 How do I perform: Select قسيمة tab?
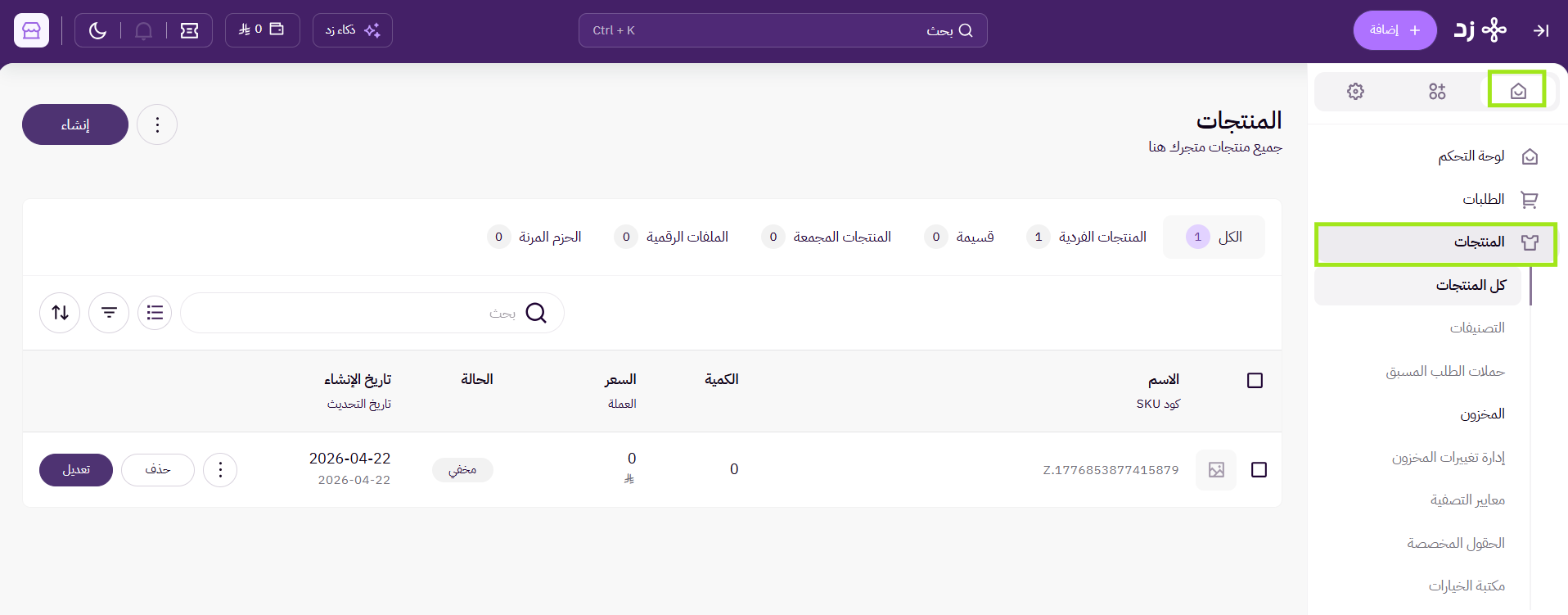[959, 237]
